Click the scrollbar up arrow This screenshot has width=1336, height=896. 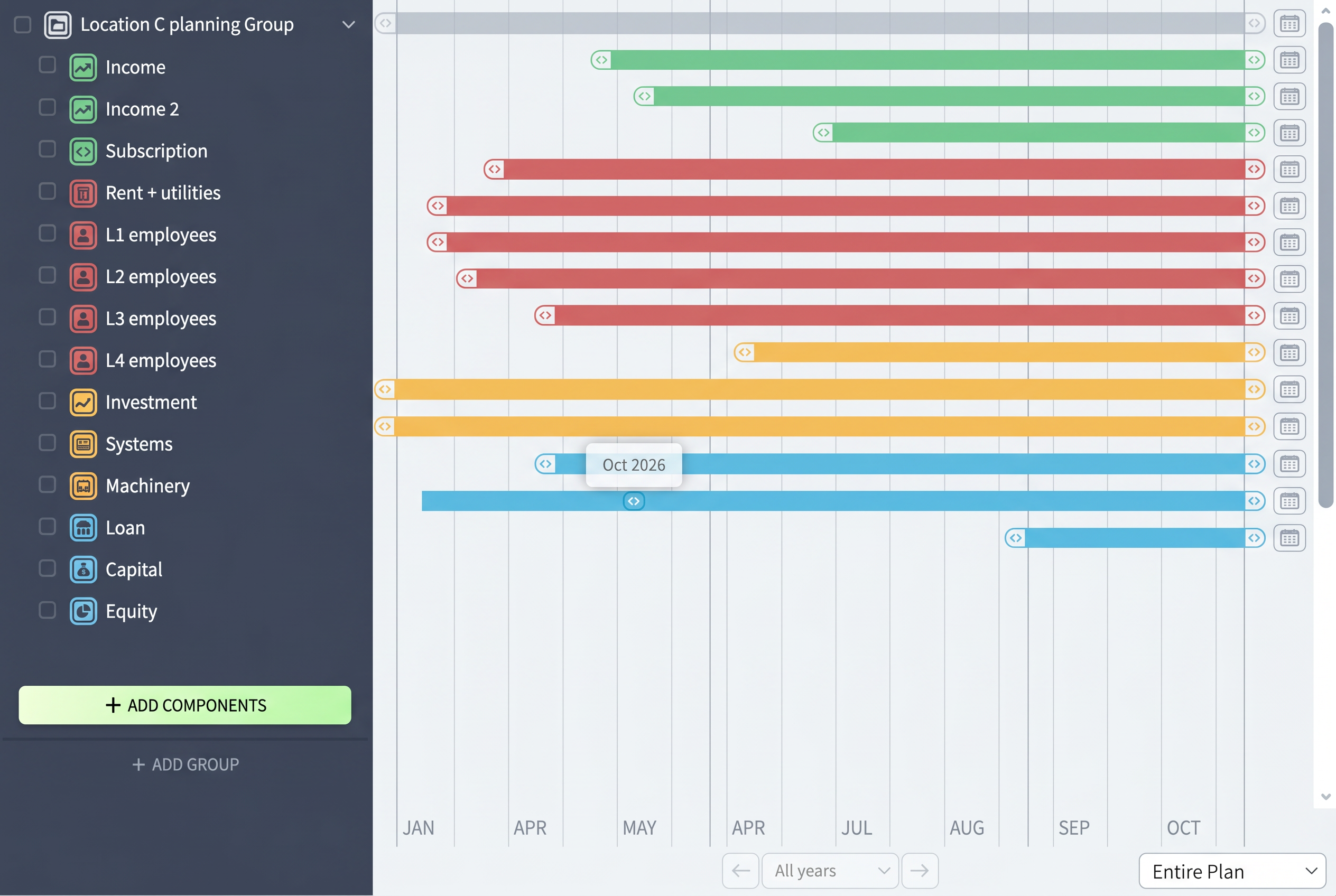[1326, 11]
